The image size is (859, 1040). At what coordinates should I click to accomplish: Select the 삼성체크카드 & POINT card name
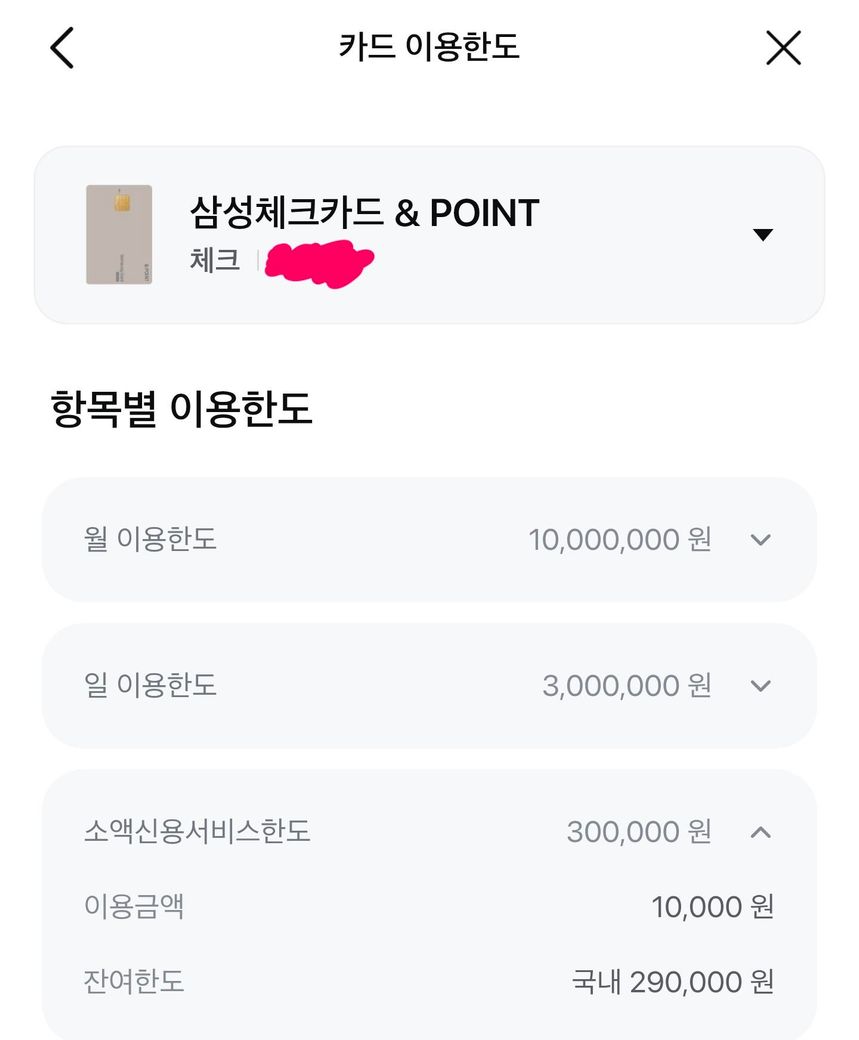(364, 213)
